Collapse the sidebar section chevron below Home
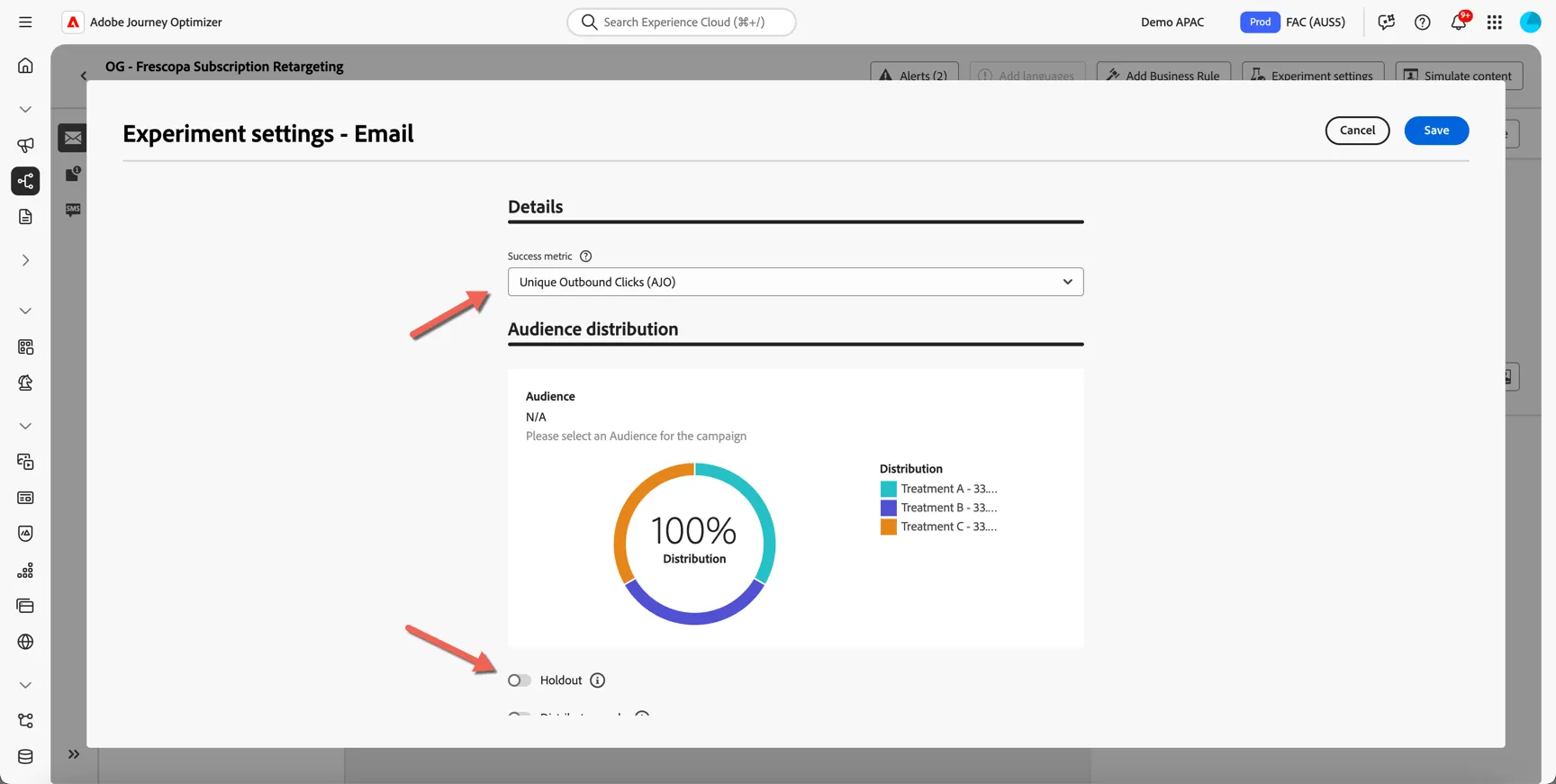 (x=25, y=109)
